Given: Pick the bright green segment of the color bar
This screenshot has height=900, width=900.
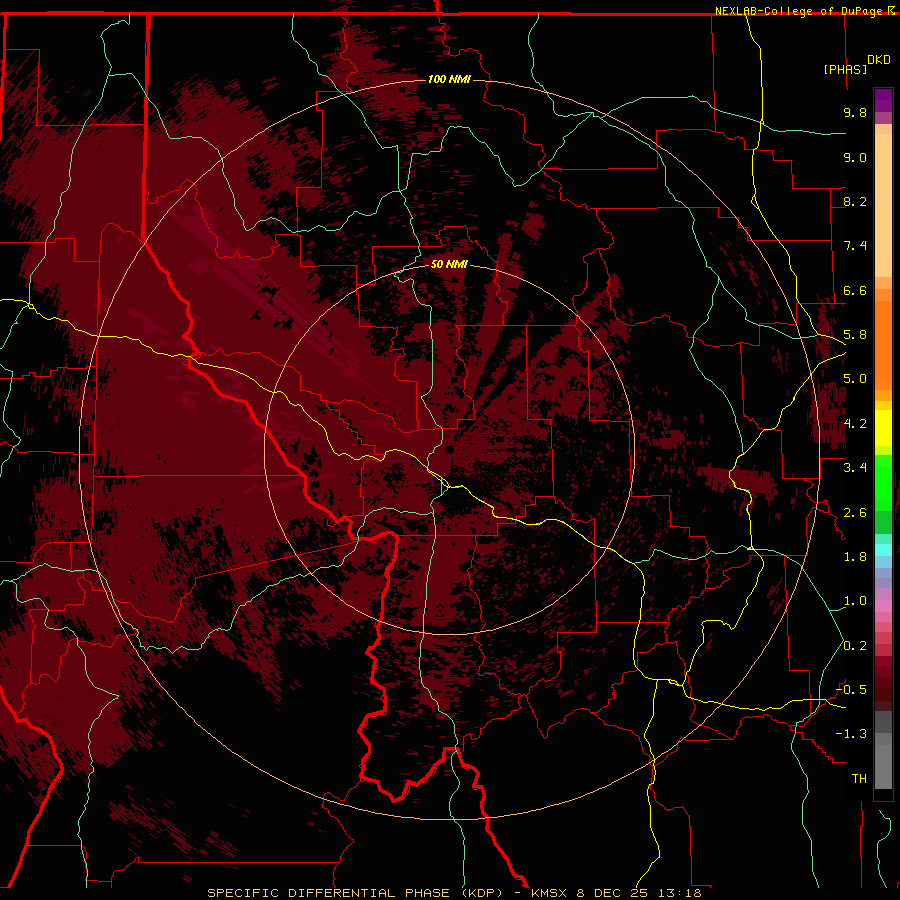Looking at the screenshot, I should (883, 483).
